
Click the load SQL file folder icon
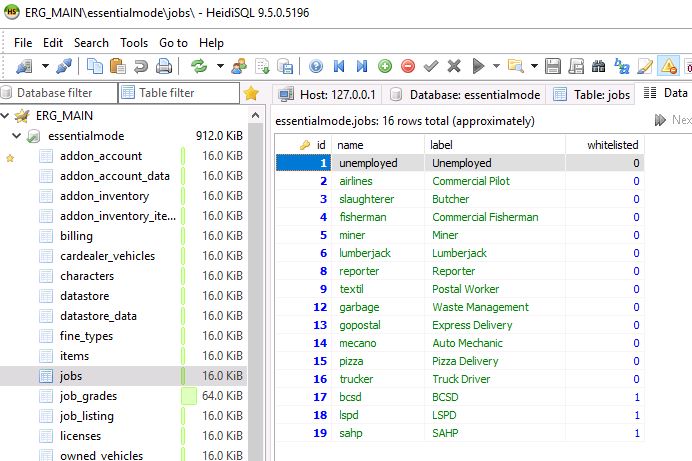(515, 67)
